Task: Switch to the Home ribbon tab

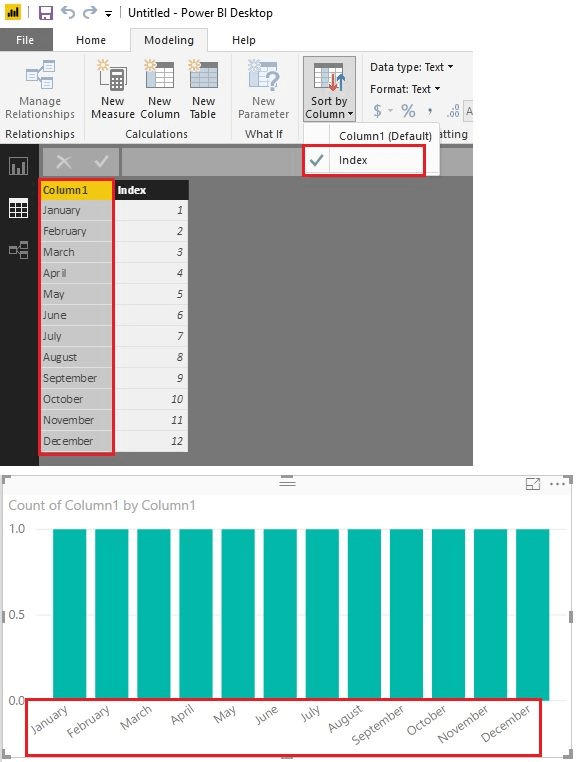Action: tap(91, 40)
